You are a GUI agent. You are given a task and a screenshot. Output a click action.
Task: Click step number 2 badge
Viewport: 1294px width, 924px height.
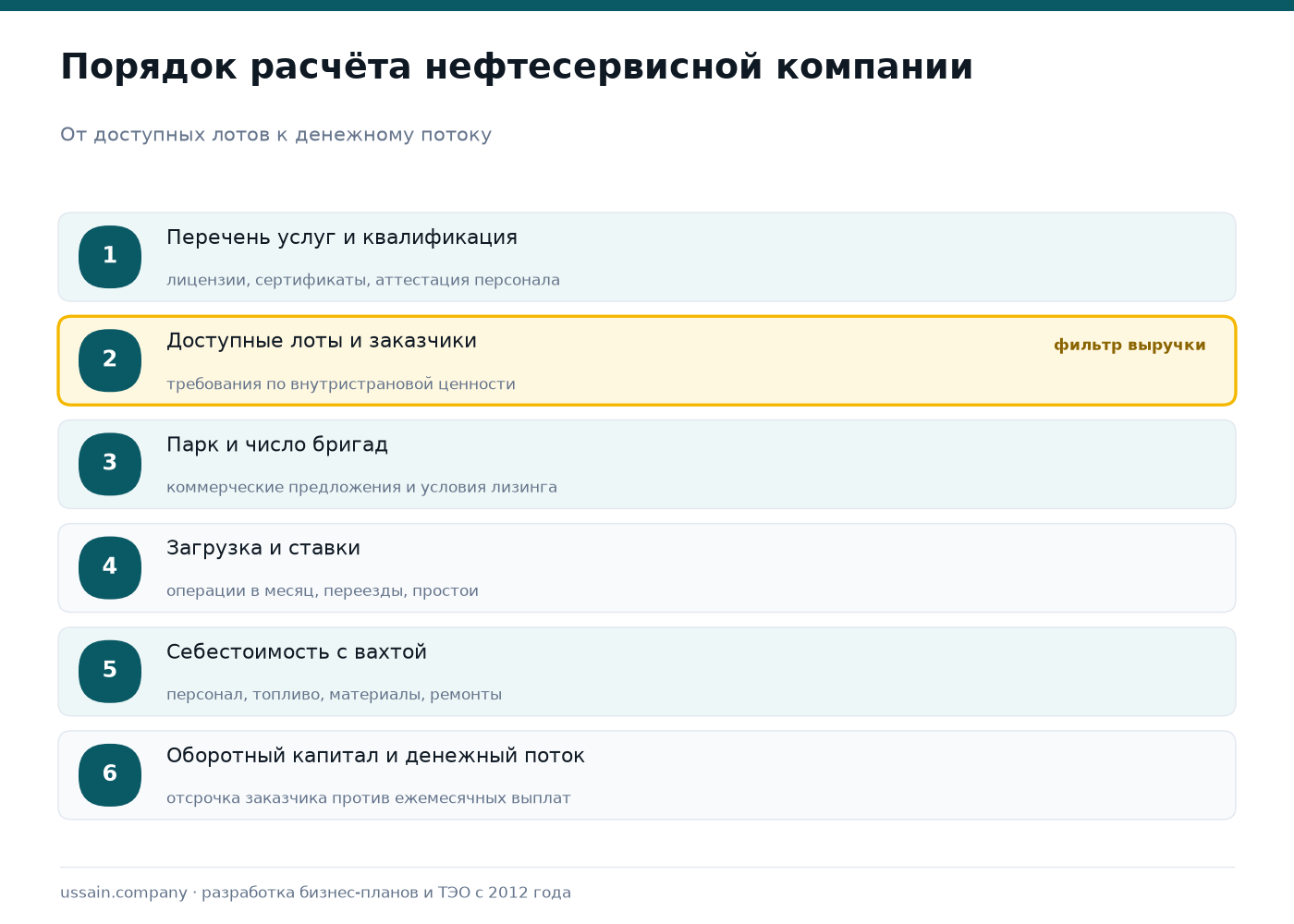tap(110, 360)
